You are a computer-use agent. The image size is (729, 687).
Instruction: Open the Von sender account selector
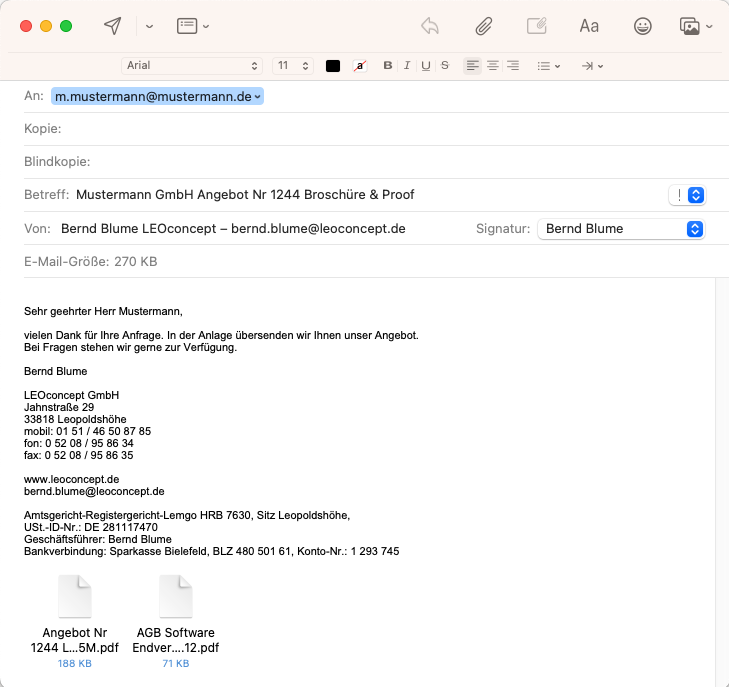(233, 229)
